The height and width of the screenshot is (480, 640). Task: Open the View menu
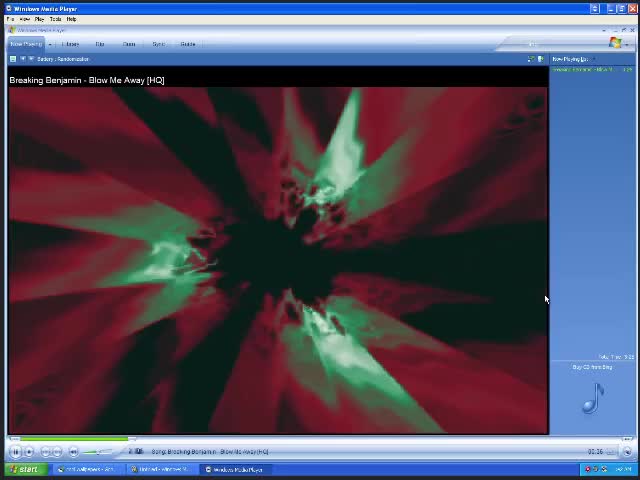24,19
